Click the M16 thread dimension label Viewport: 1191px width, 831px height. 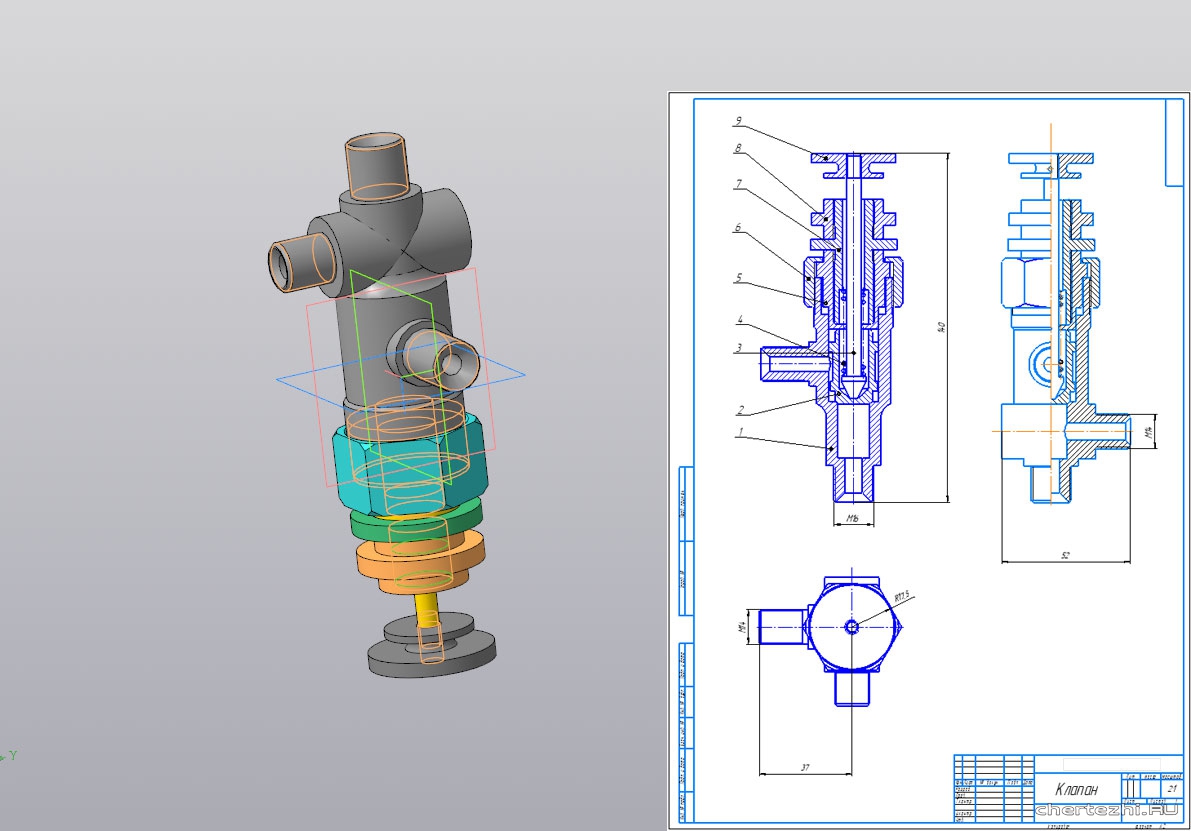(852, 519)
